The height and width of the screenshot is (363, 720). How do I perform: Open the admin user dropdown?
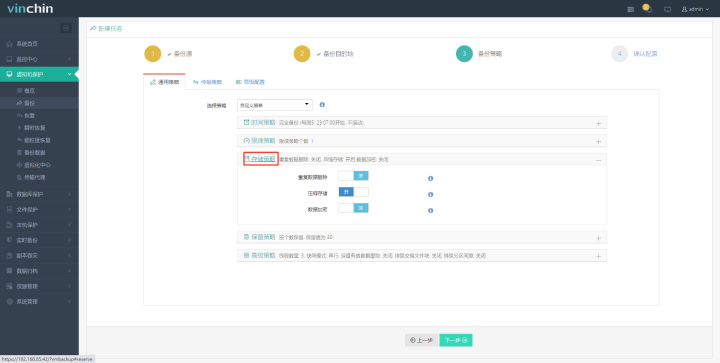point(695,9)
